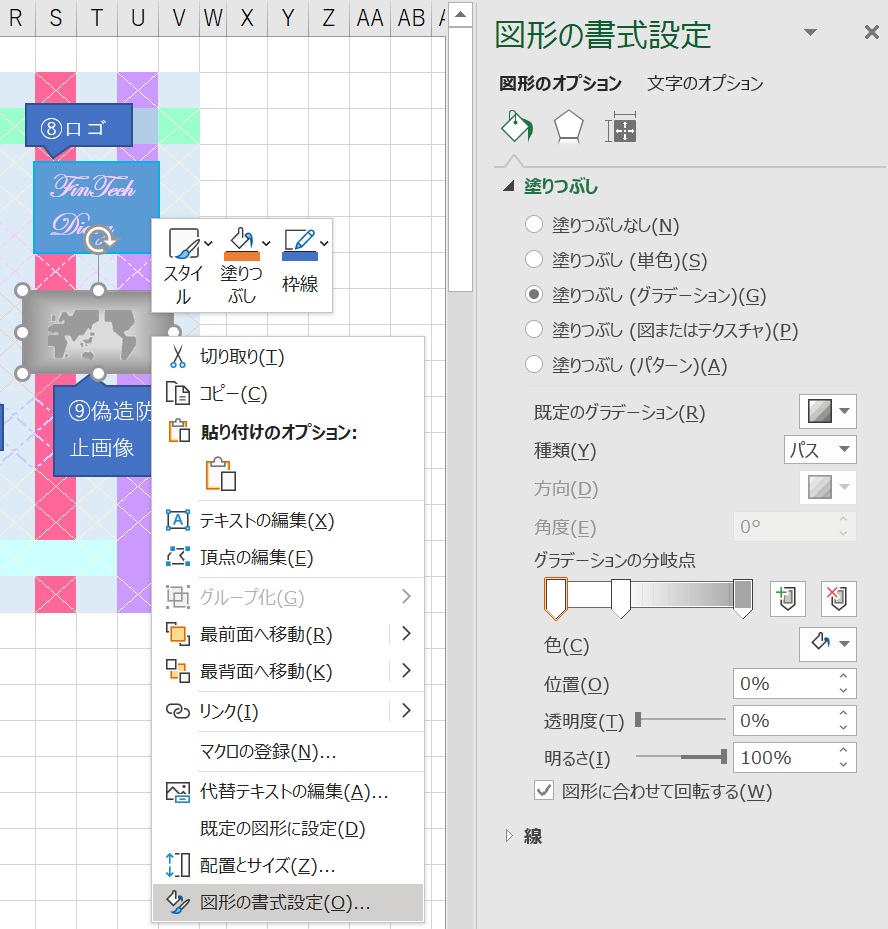Add a gradient stop with the add icon
This screenshot has height=929, width=888.
[787, 598]
